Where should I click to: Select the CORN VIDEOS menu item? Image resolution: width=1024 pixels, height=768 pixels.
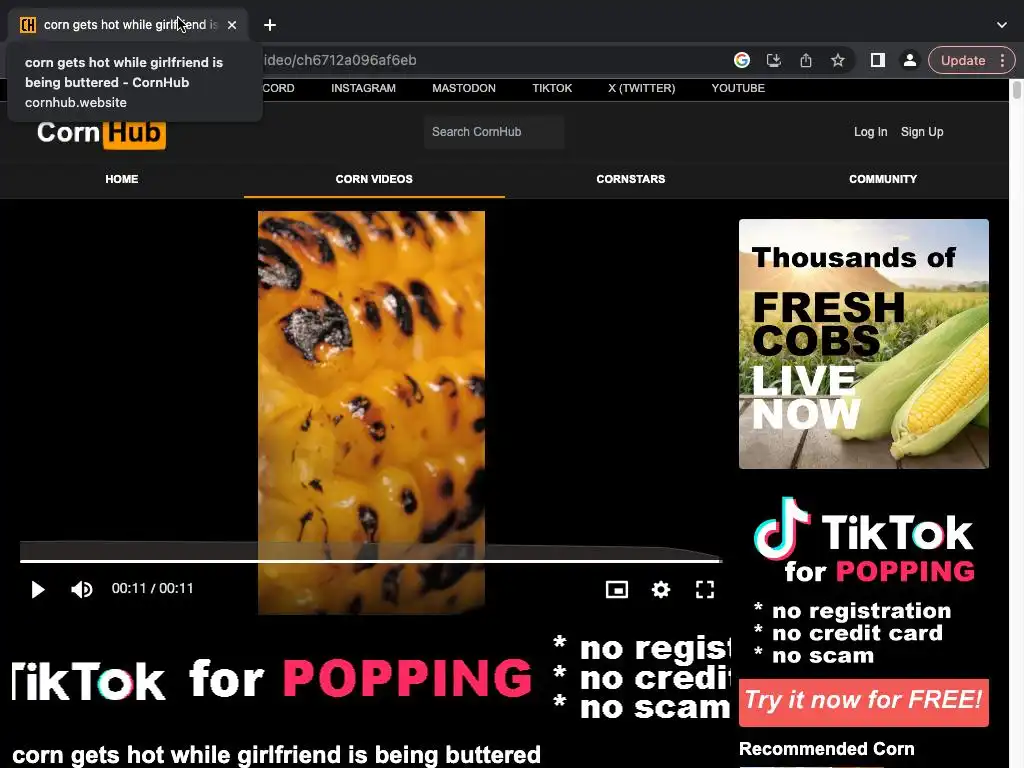pos(374,179)
